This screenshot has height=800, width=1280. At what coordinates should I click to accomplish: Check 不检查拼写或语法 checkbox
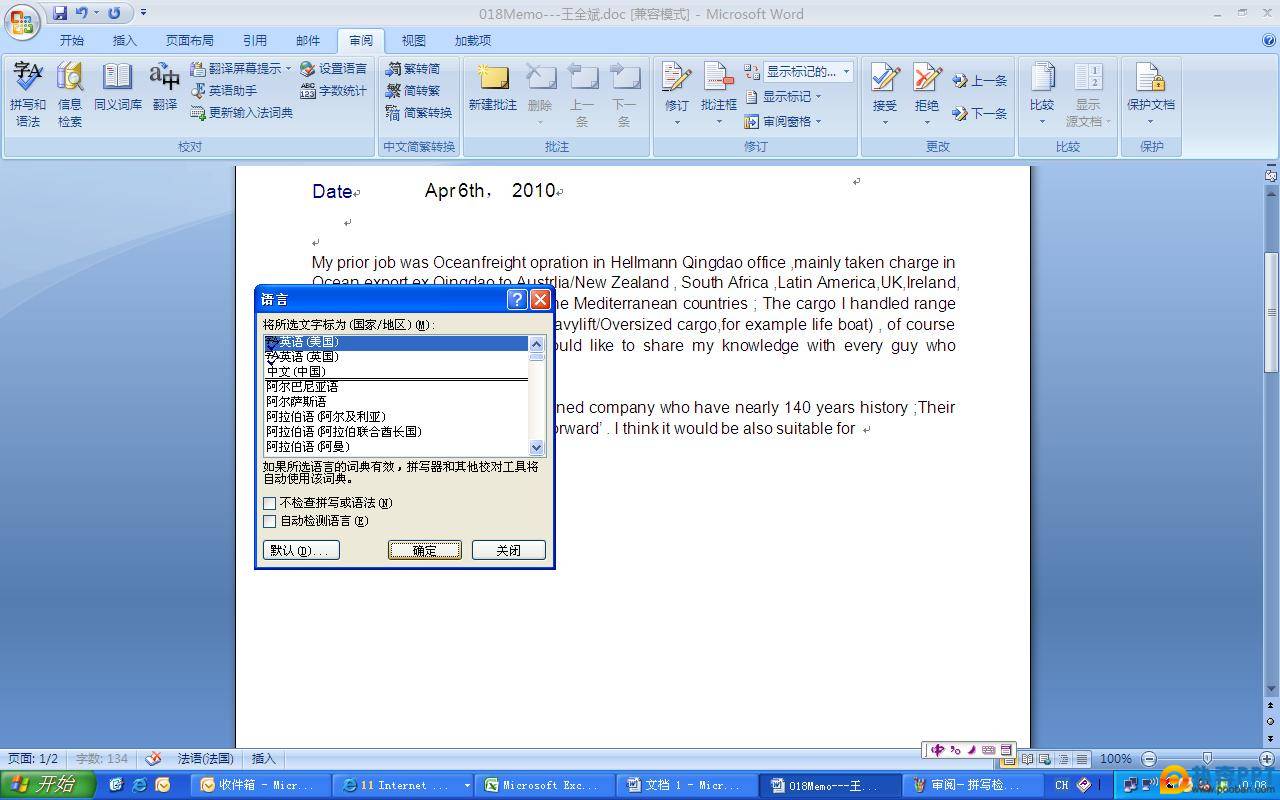click(269, 503)
